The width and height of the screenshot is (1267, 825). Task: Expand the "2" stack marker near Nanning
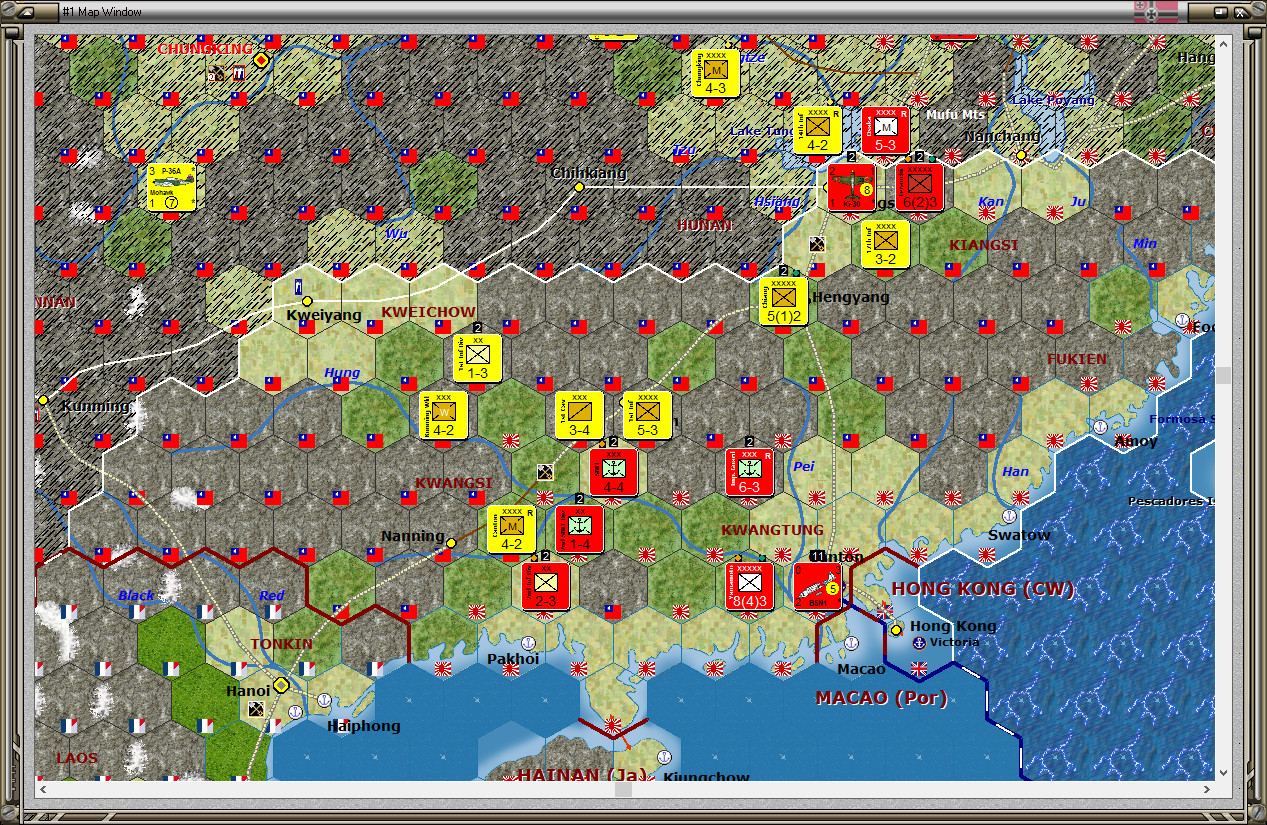(545, 555)
